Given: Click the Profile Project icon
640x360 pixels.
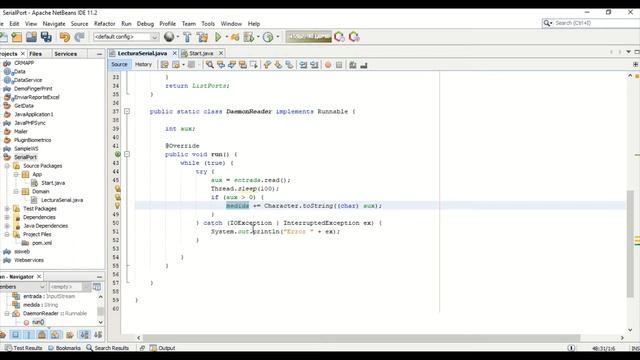Looking at the screenshot, I should tap(249, 37).
